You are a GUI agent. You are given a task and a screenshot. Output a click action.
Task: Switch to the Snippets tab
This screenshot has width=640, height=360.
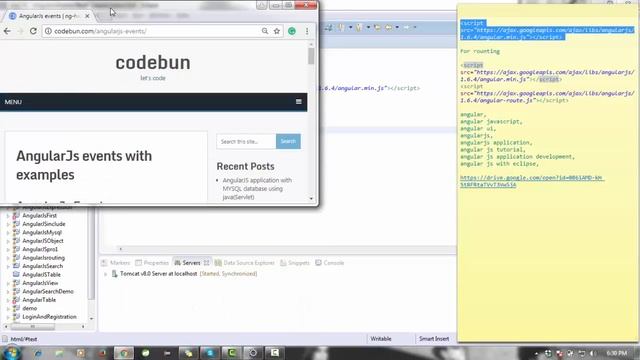[295, 263]
